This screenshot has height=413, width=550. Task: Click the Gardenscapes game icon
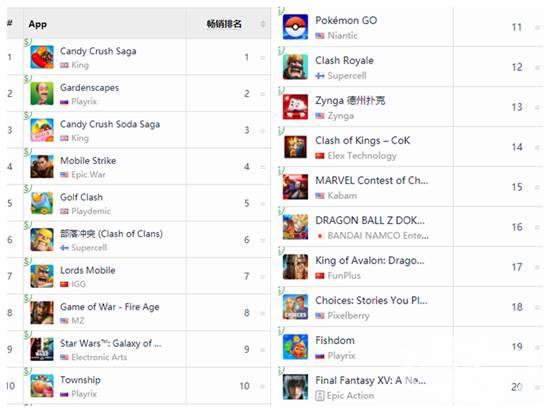pyautogui.click(x=42, y=93)
